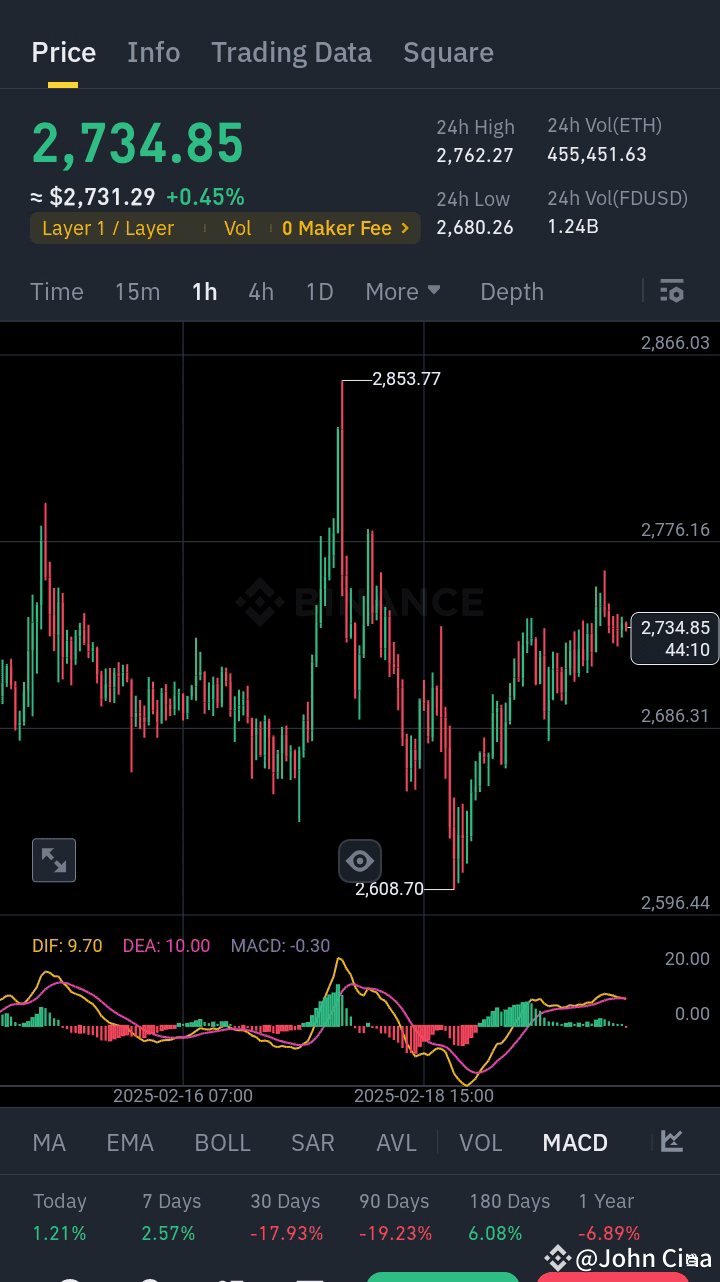Viewport: 720px width, 1282px height.
Task: Toggle the MACD sub-indicator
Action: click(575, 1142)
